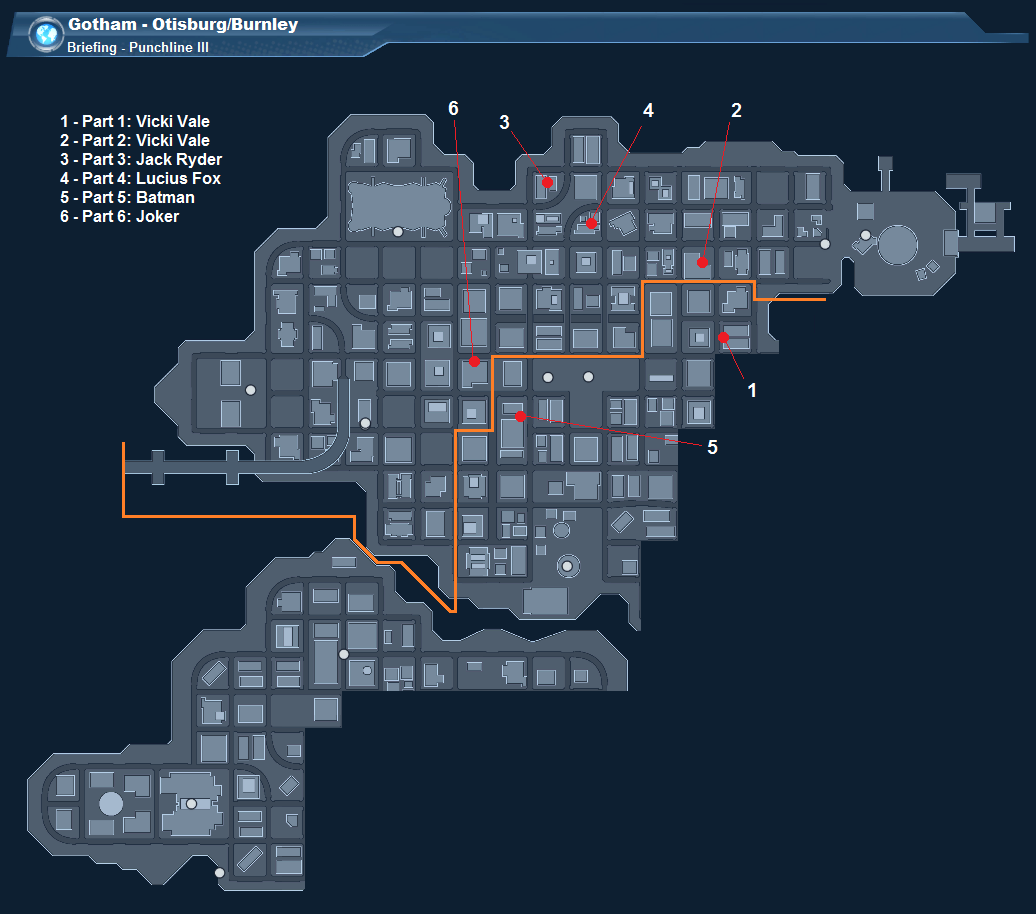The width and height of the screenshot is (1036, 914).
Task: Click the globe icon beside Gotham title
Action: pos(46,34)
